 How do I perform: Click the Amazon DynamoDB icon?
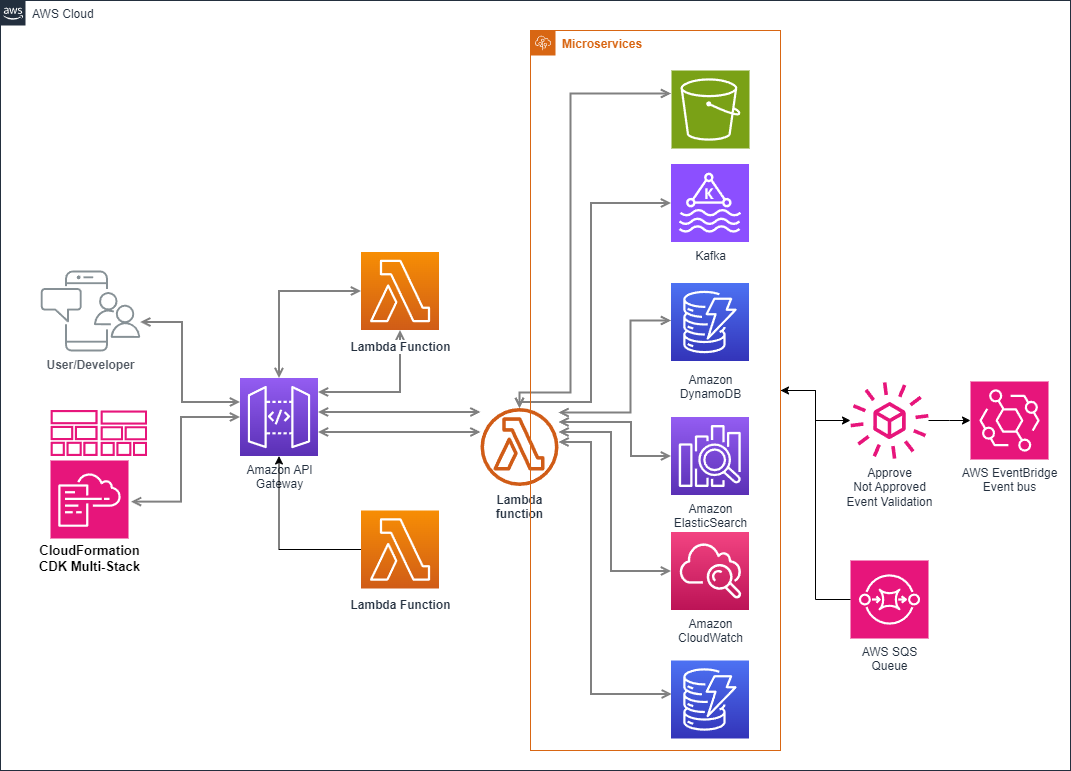tap(710, 322)
